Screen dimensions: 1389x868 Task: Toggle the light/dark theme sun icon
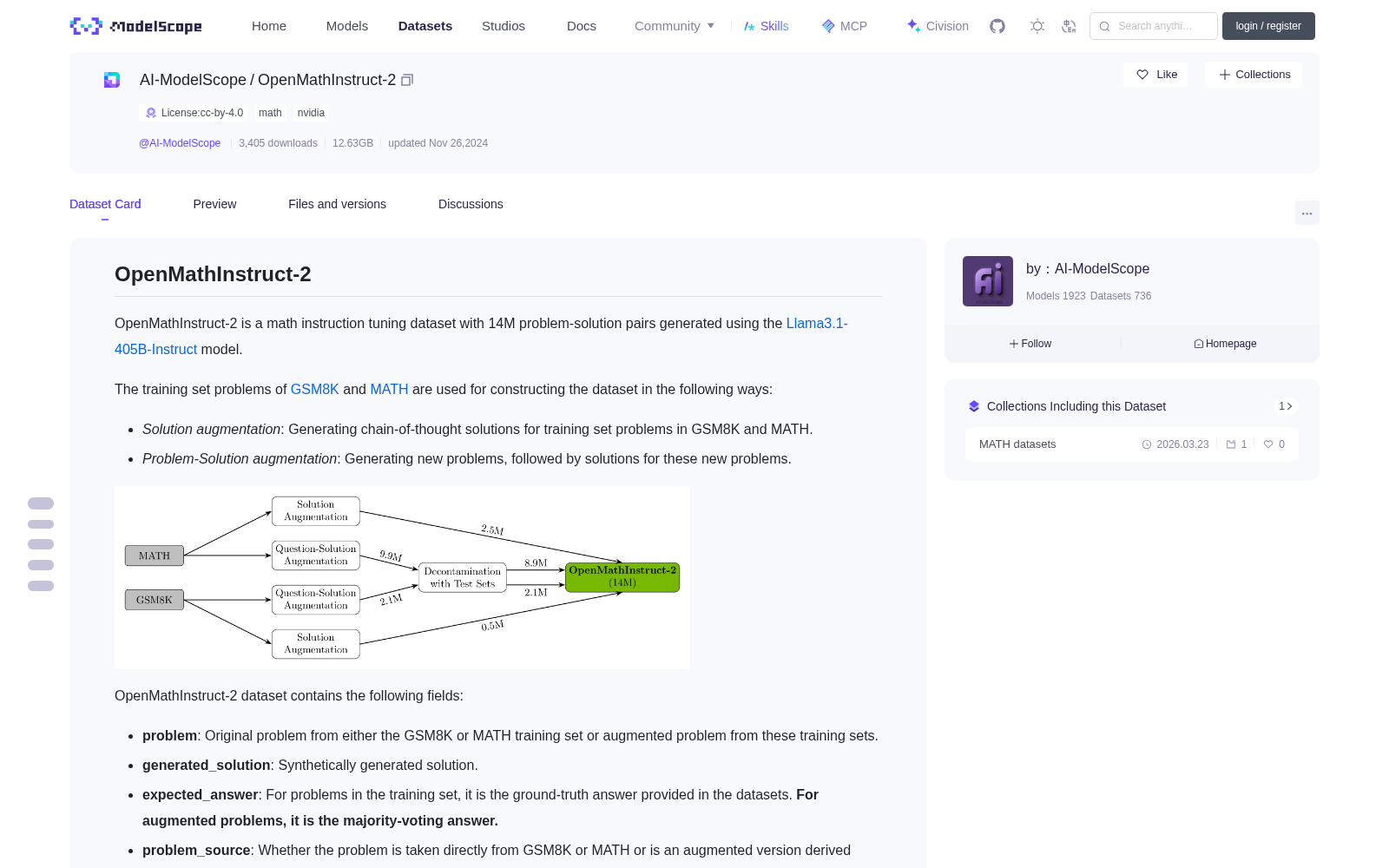point(1037,26)
